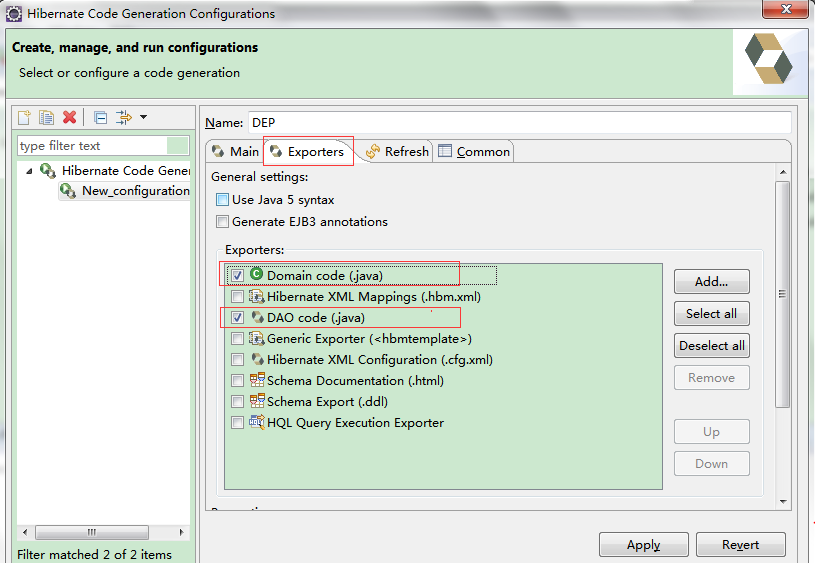The image size is (815, 563).
Task: Create a new launch configuration
Action: (x=24, y=117)
